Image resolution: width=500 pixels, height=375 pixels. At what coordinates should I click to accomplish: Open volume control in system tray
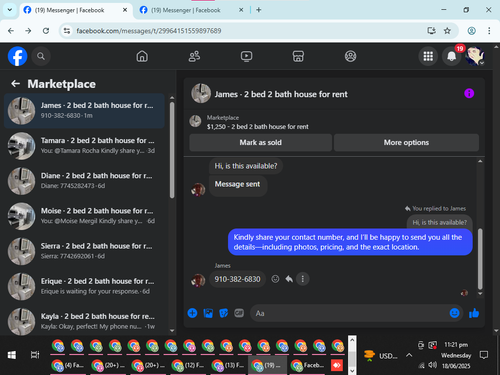pos(432,365)
